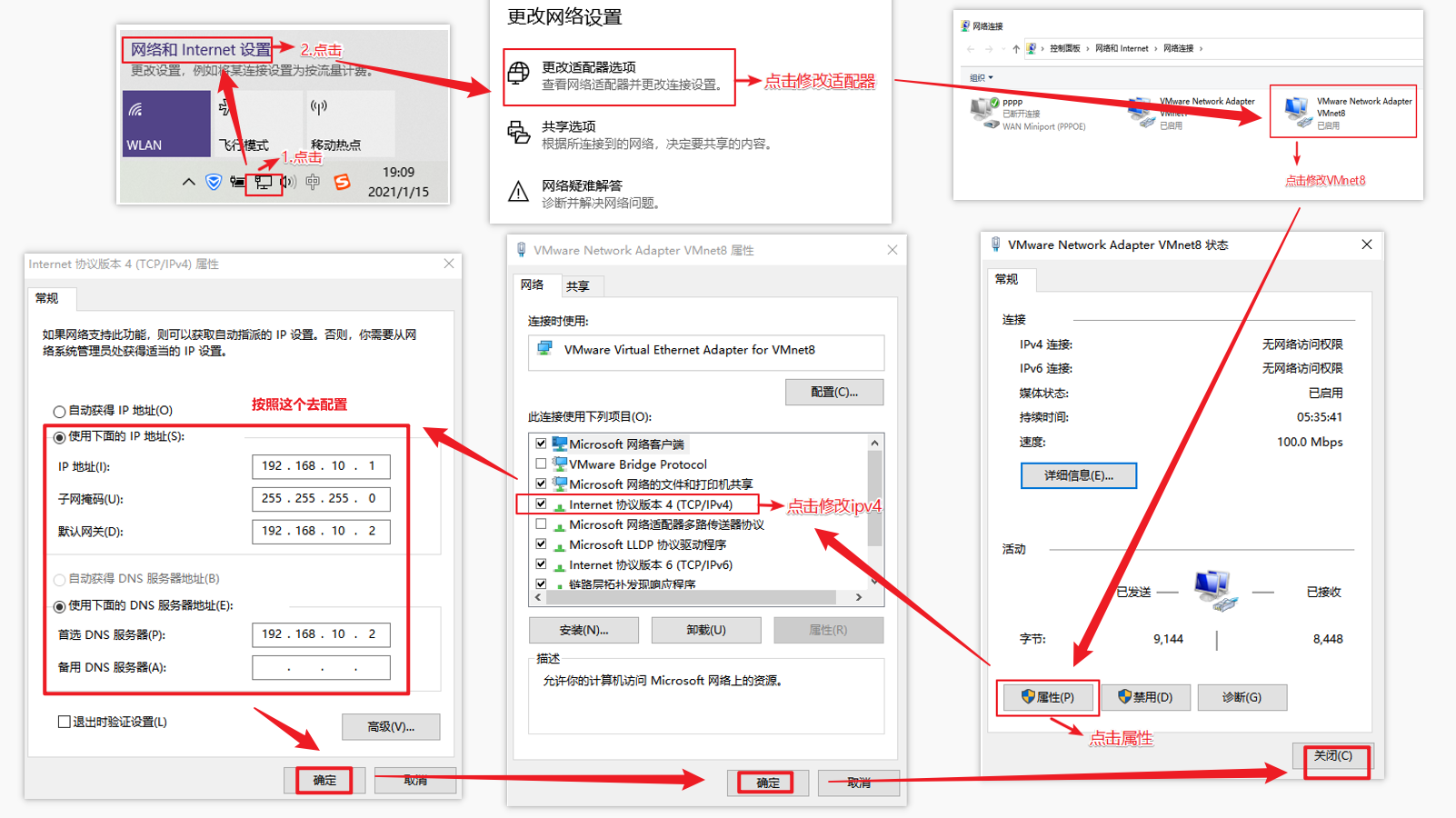The height and width of the screenshot is (818, 1456).
Task: Select the 自动获得 IP 地址(O) radio button
Action: tap(59, 412)
